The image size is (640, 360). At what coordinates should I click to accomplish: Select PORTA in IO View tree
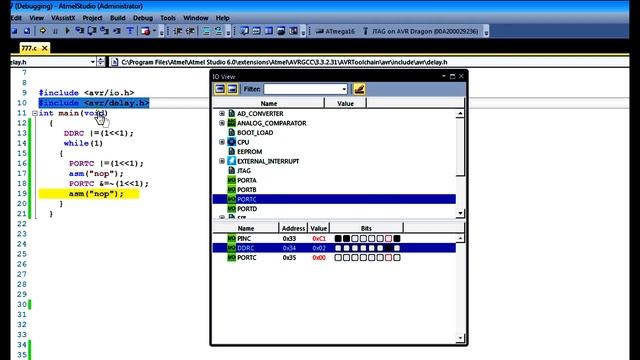click(x=247, y=180)
